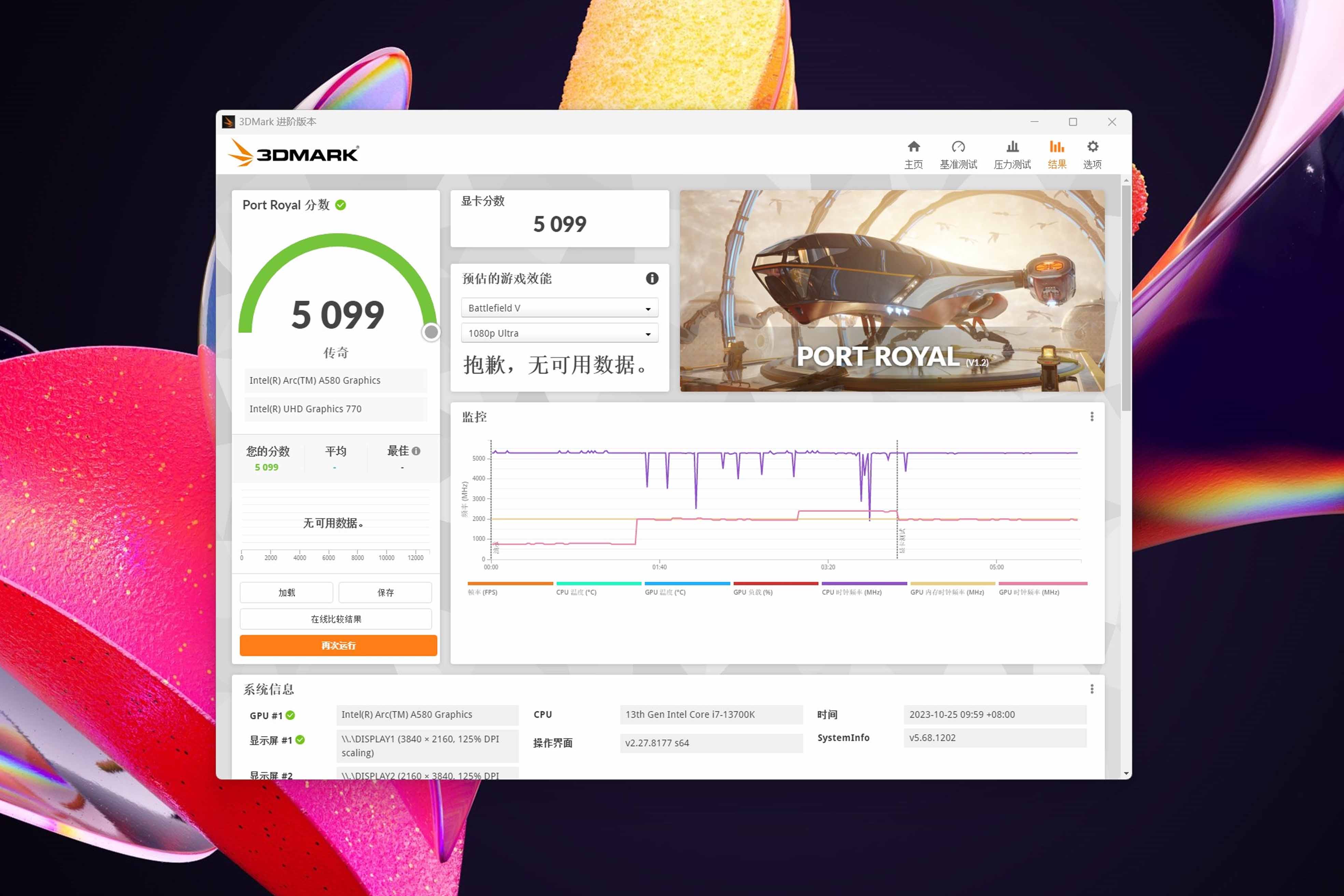
Task: Toggle the CPU 温度 legend series
Action: 598,589
